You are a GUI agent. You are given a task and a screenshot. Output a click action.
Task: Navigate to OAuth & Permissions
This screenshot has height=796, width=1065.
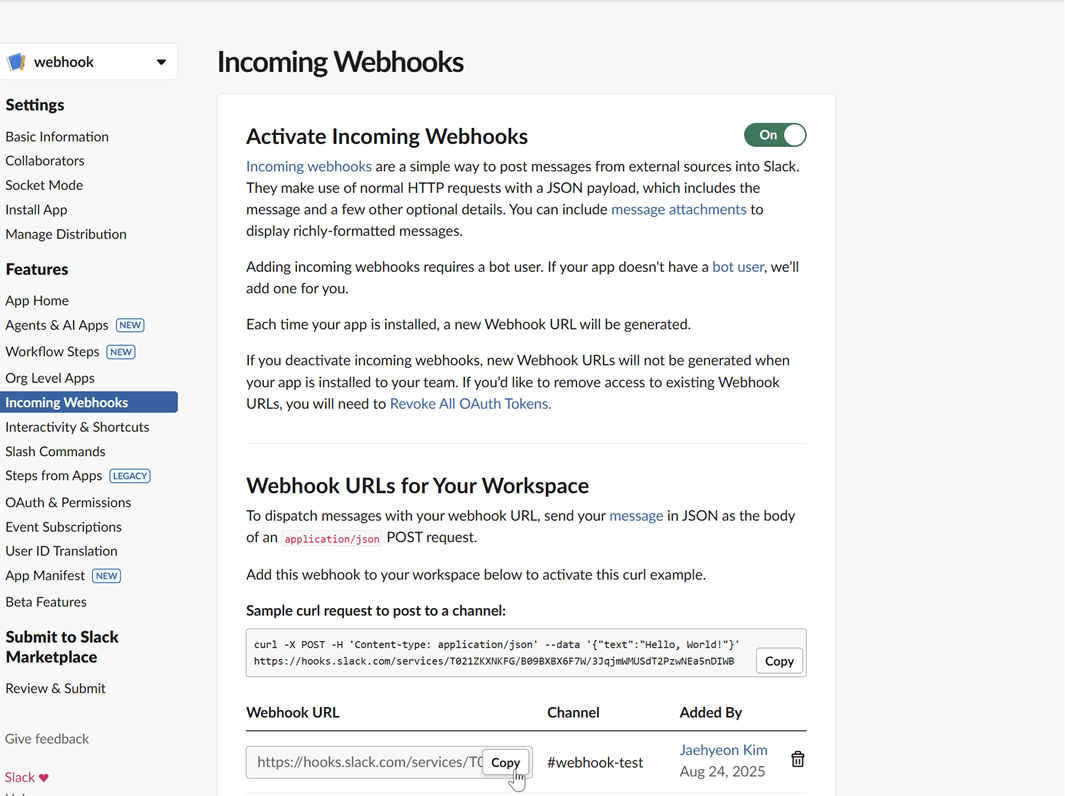[68, 502]
